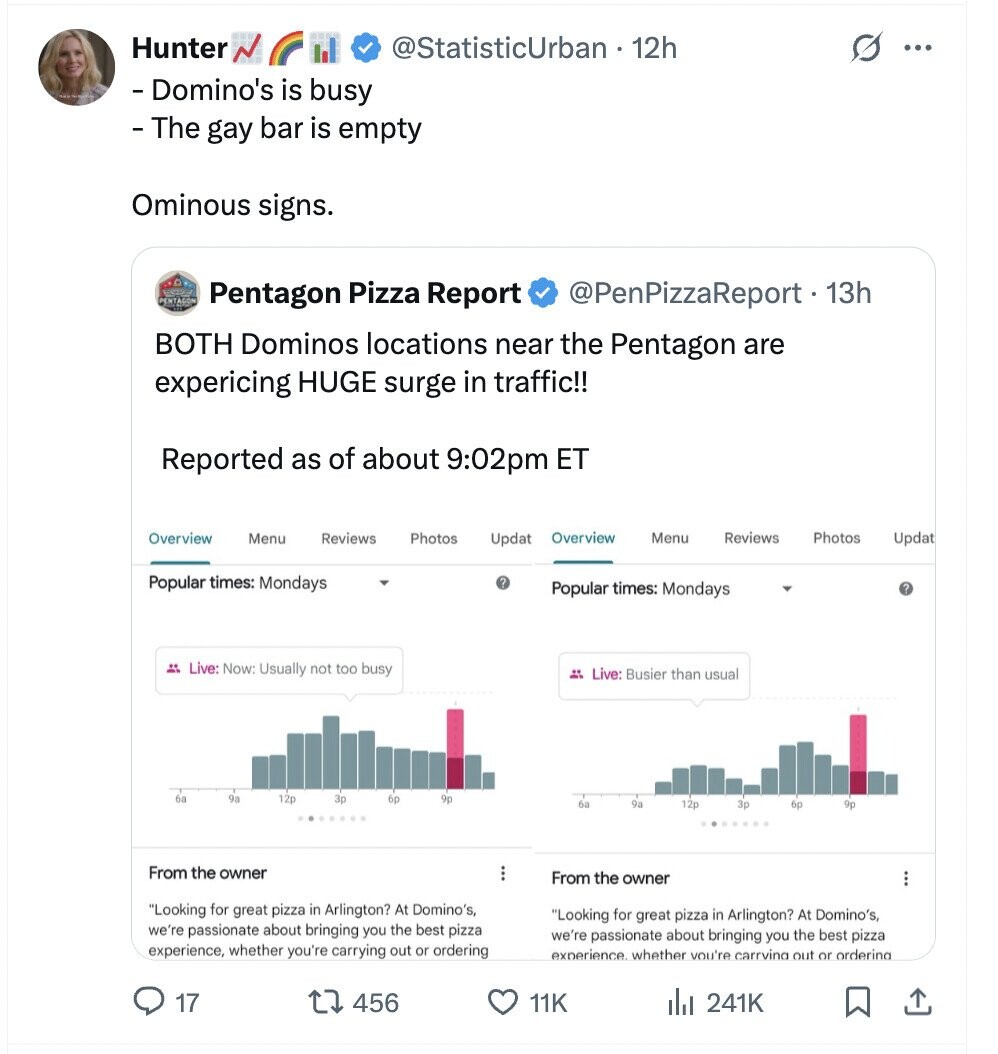Click the Pentagon Pizza Report avatar

point(177,293)
